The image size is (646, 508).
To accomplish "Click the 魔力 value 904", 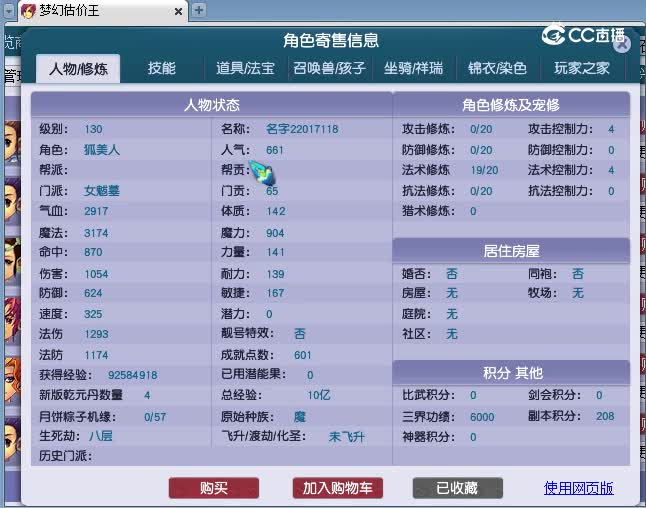I will click(275, 233).
